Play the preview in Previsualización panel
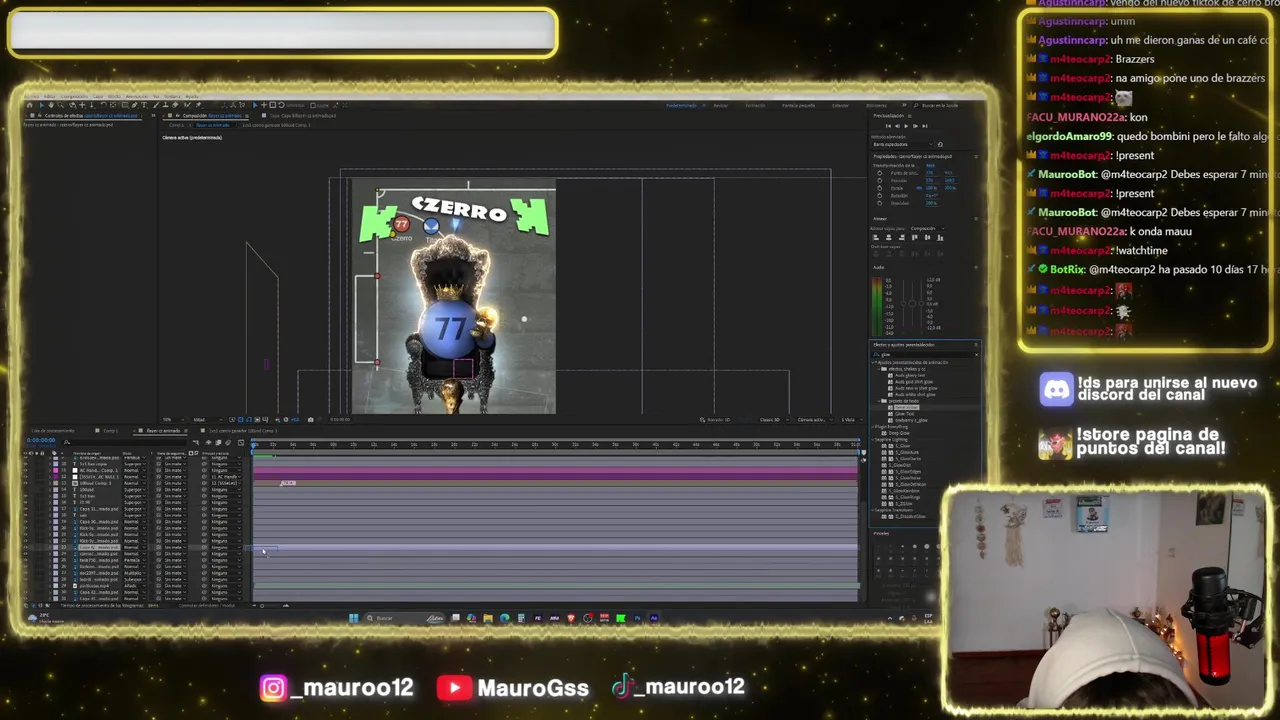 tap(906, 126)
